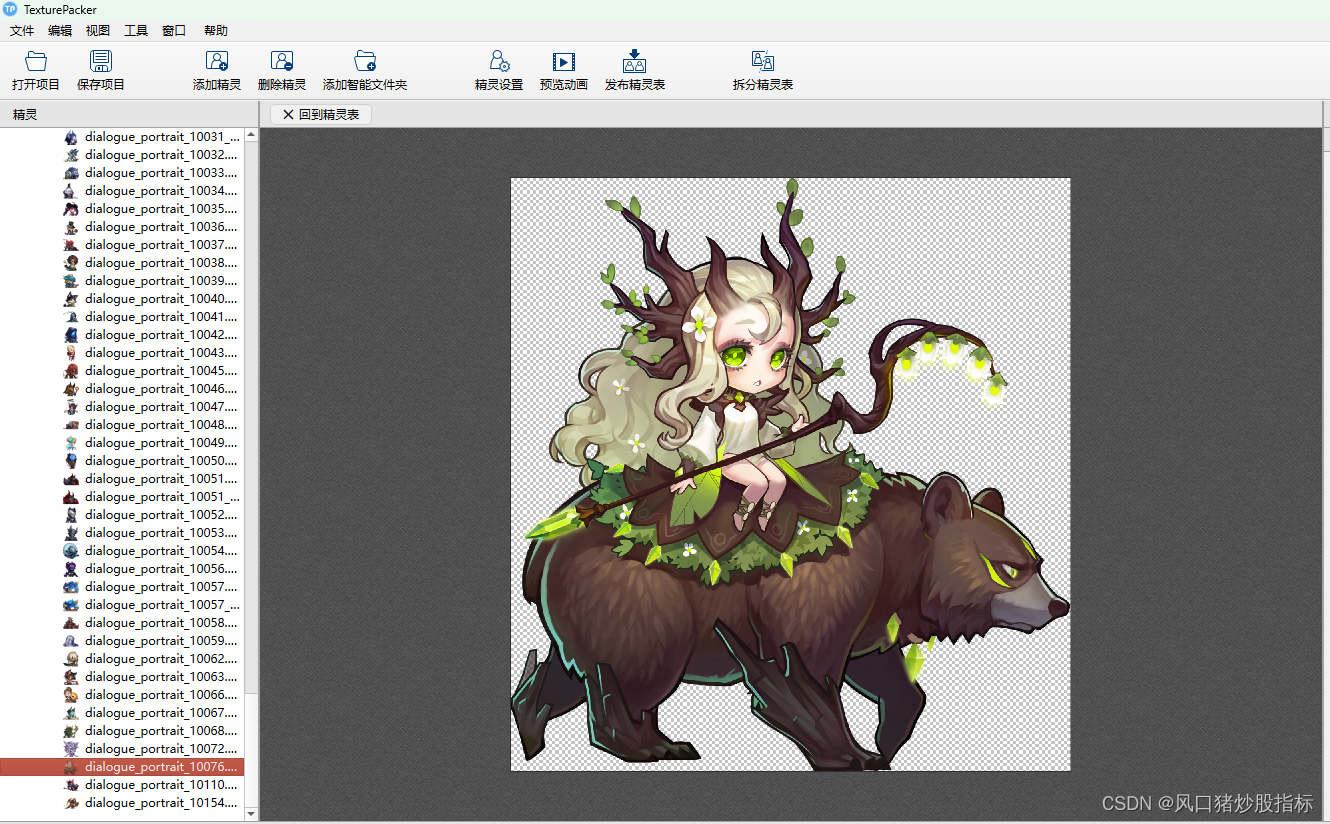
Task: Add a smart folder via 添加智能文件夹
Action: point(365,71)
